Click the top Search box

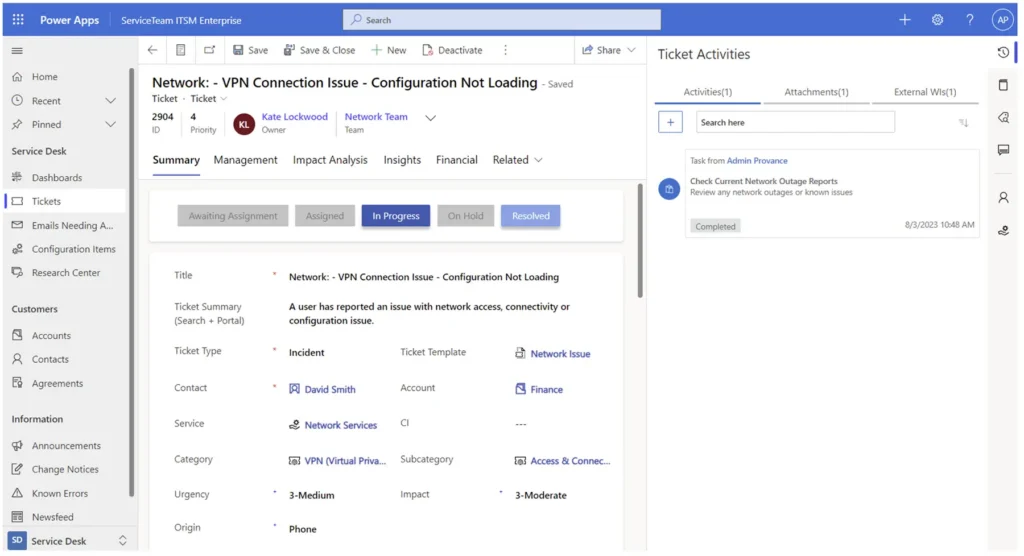pyautogui.click(x=502, y=20)
